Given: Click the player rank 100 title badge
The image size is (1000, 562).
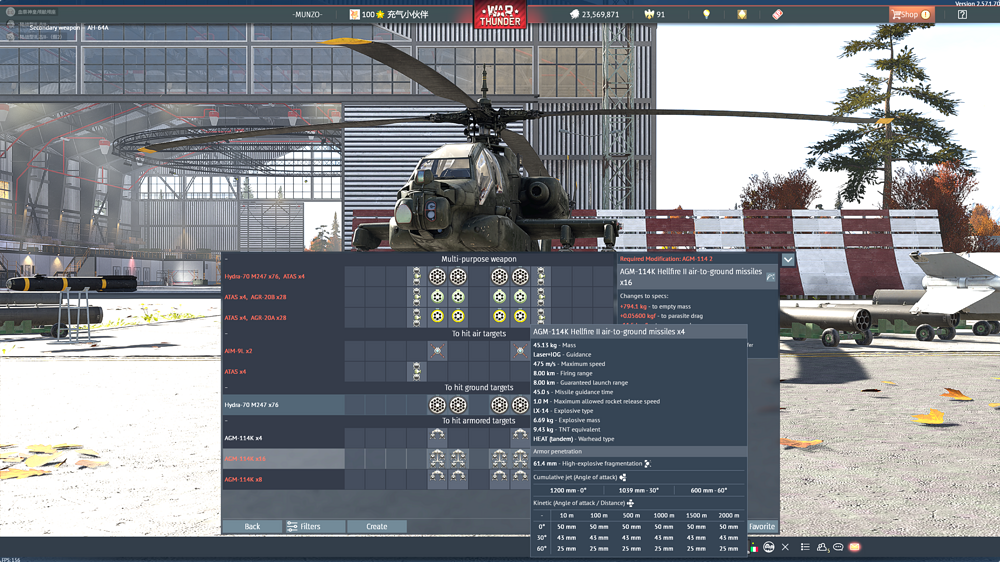Looking at the screenshot, I should tap(388, 14).
